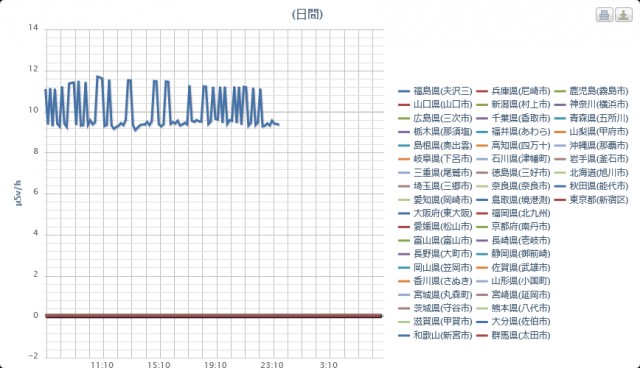Toggle the 青森県(五所川) legend entry

591,118
